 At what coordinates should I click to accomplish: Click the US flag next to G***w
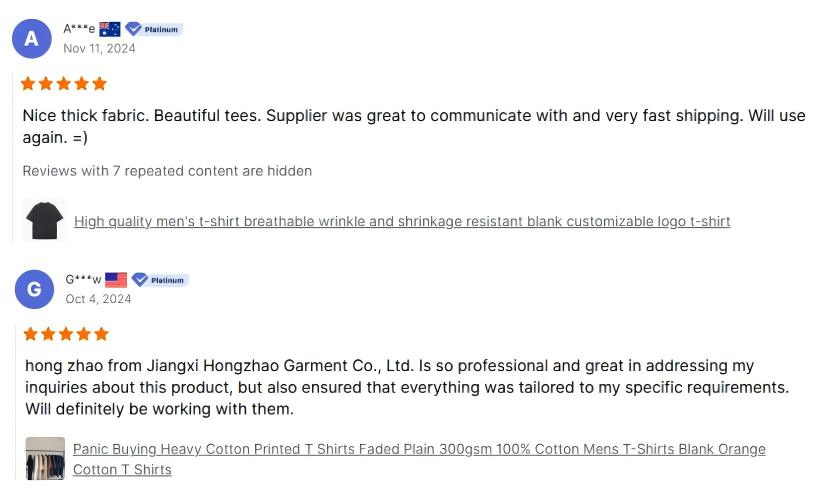(x=116, y=280)
